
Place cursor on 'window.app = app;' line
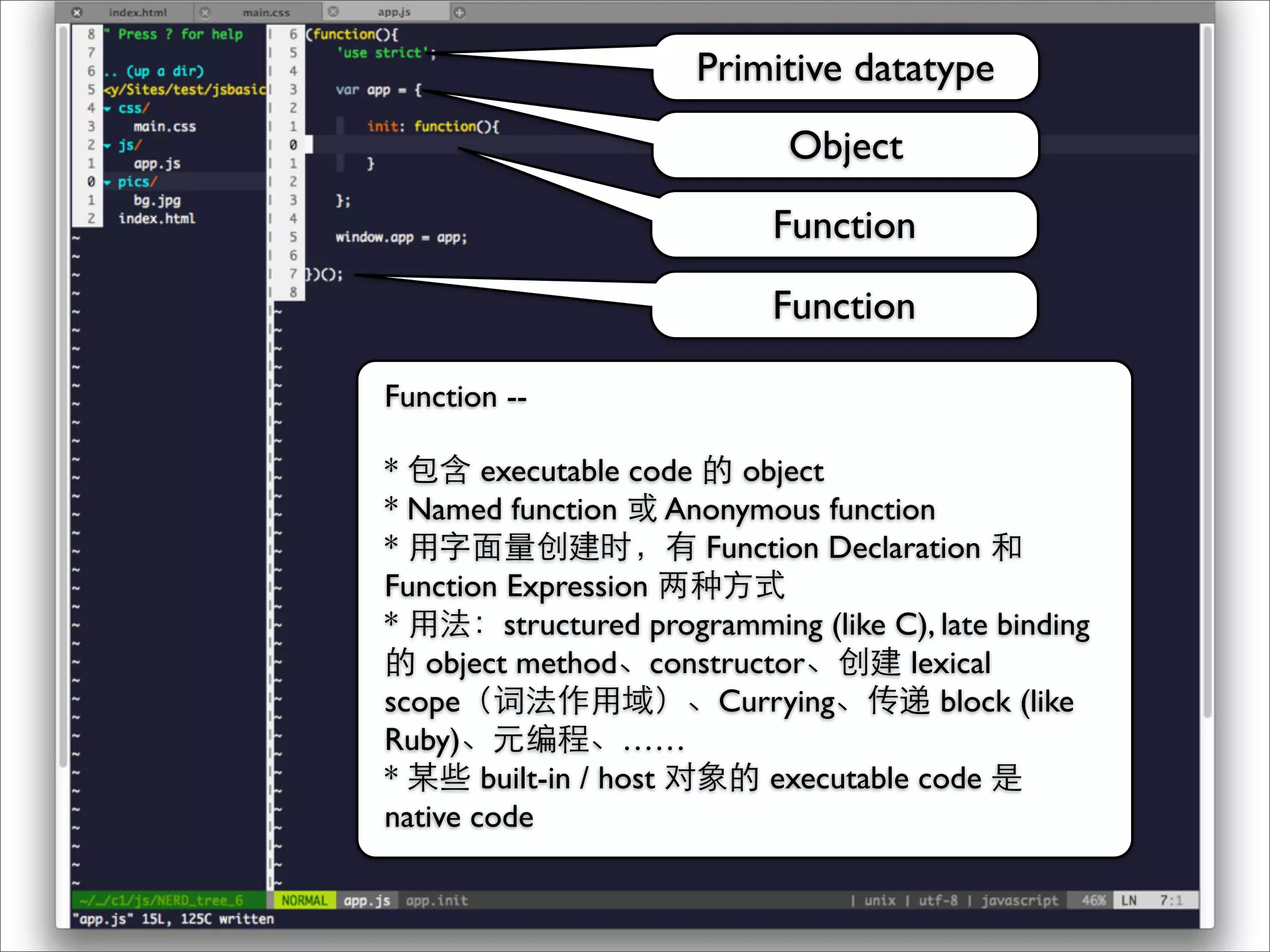click(x=401, y=237)
